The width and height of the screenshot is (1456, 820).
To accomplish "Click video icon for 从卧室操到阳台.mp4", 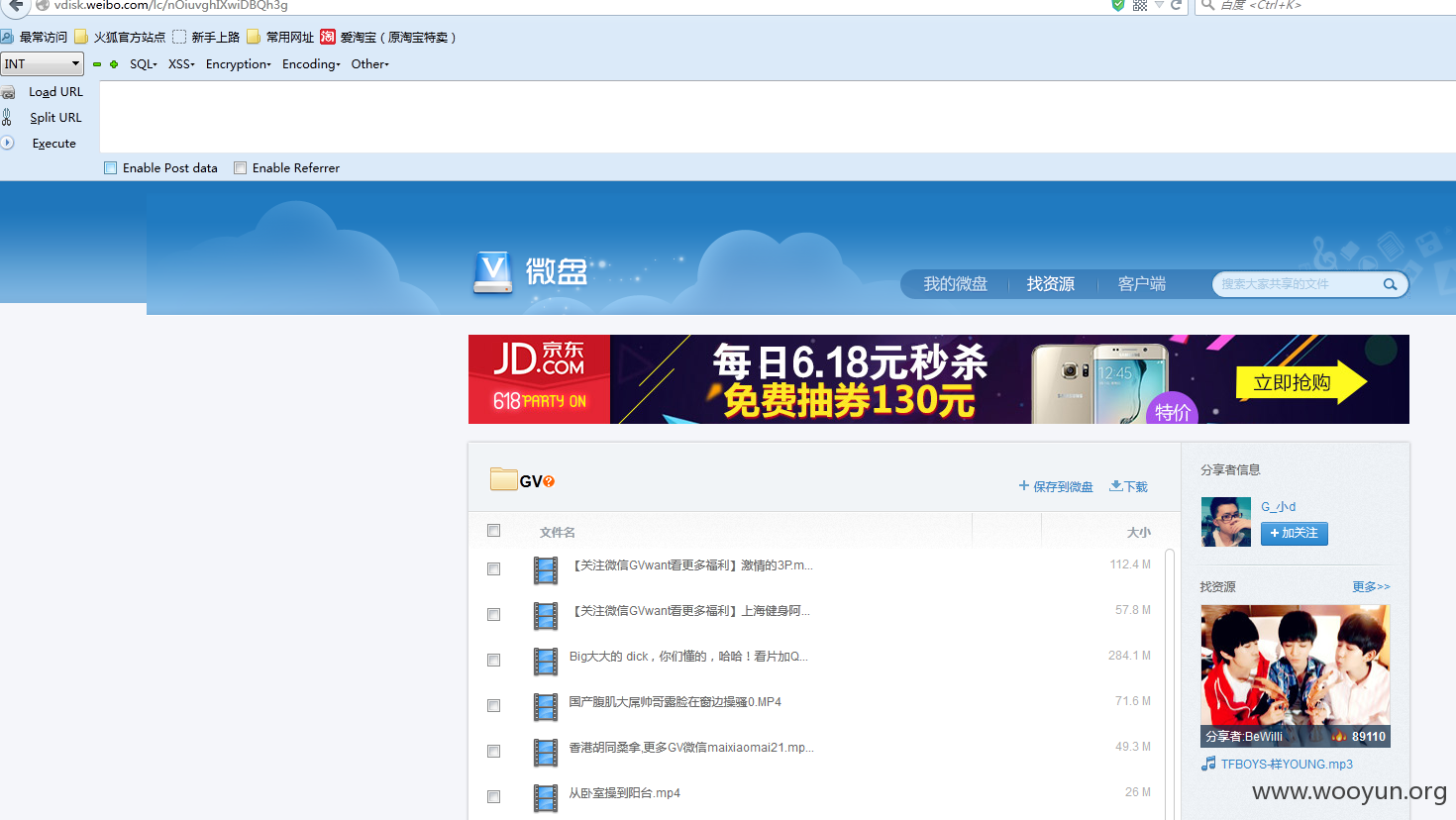I will (546, 798).
